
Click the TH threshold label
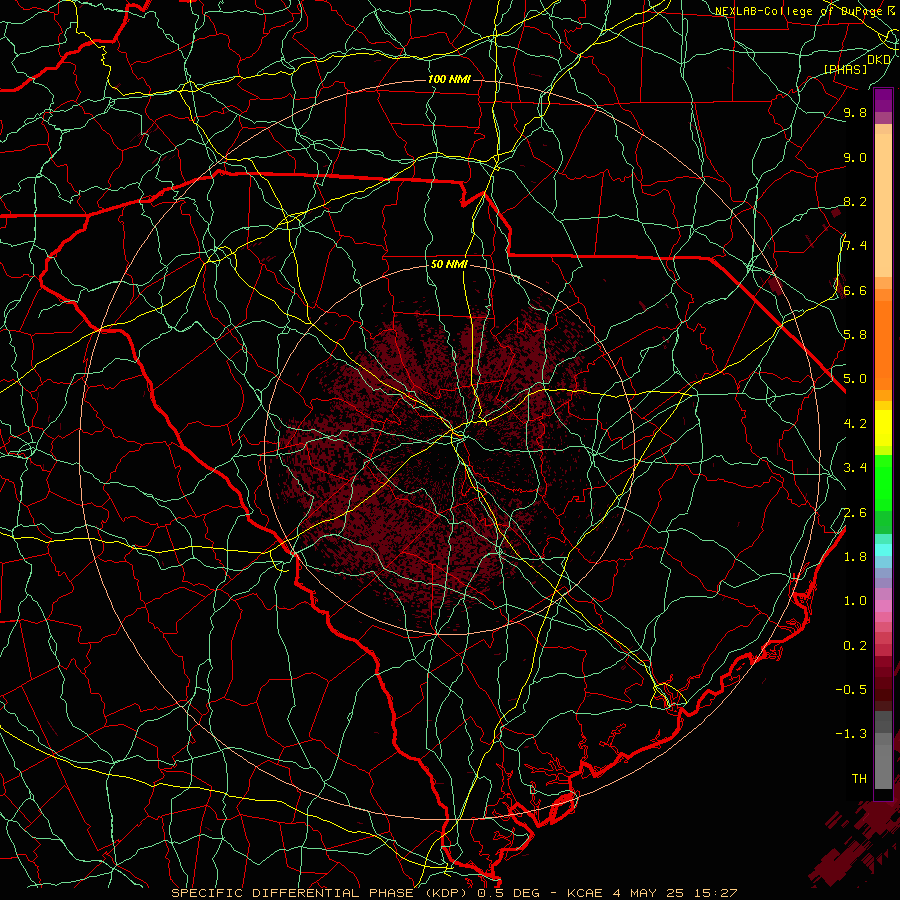point(859,779)
